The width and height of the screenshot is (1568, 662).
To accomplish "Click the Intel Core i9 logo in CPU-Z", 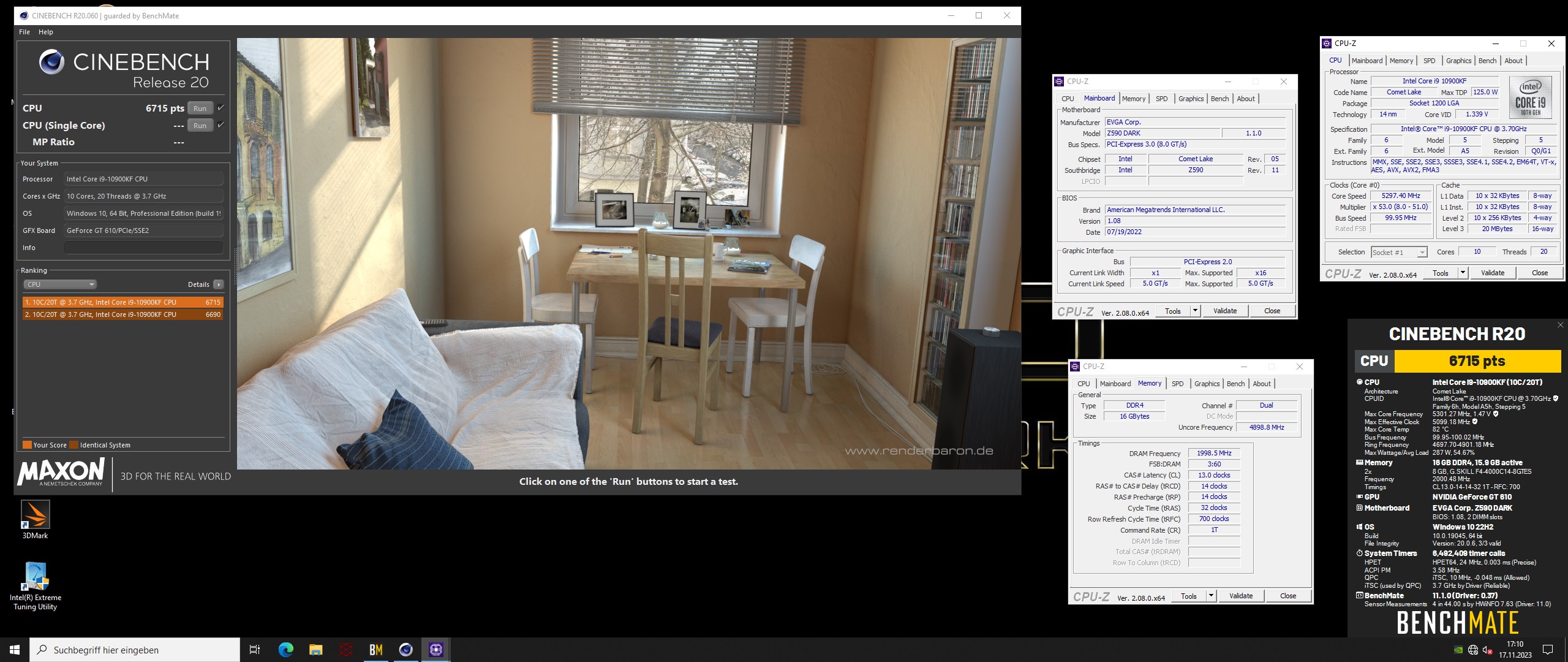I will tap(1530, 97).
